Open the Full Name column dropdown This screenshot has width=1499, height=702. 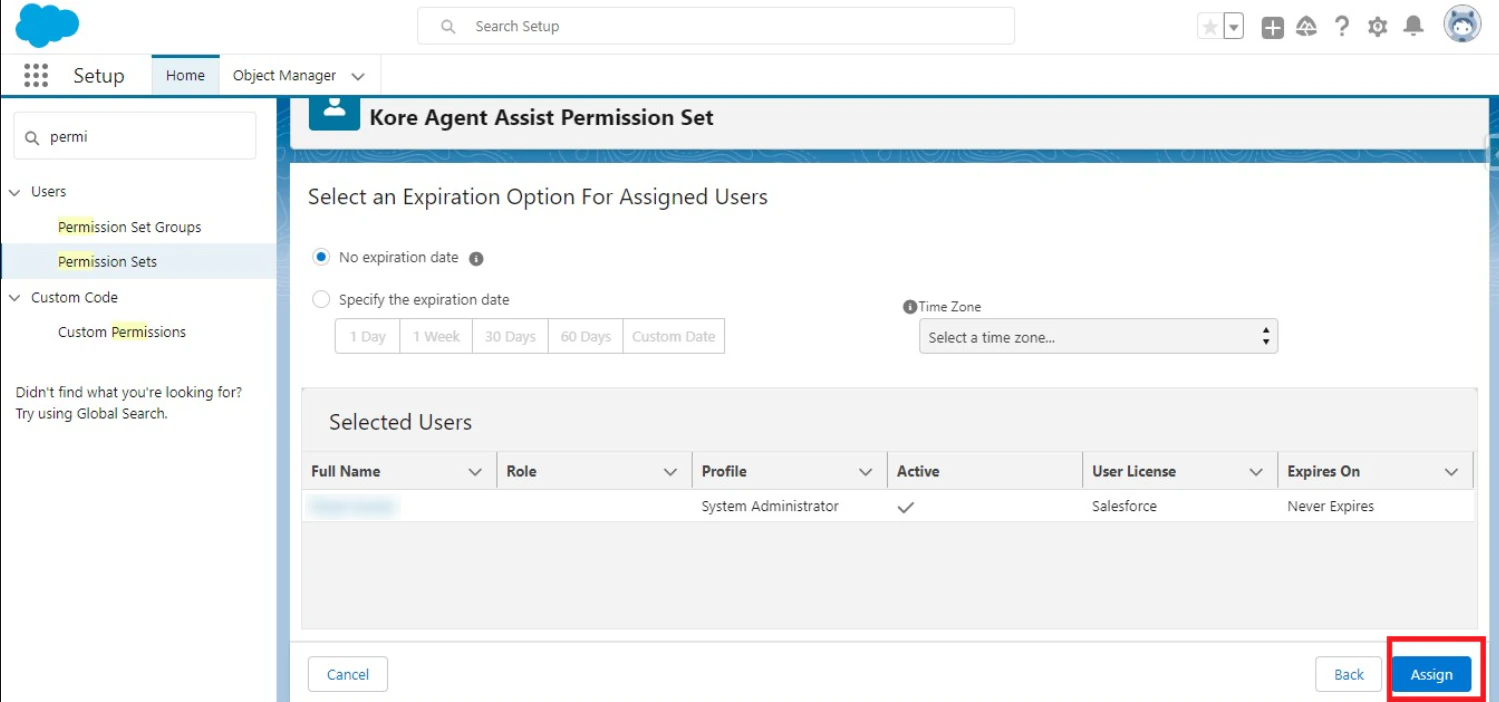477,470
